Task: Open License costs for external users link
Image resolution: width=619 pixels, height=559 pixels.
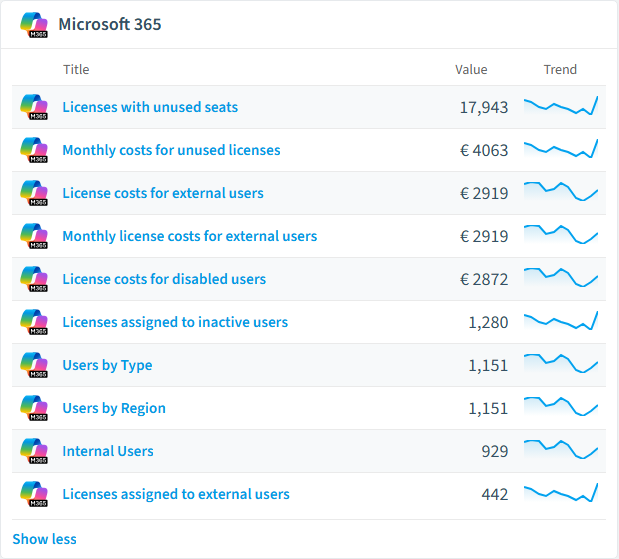Action: [163, 193]
